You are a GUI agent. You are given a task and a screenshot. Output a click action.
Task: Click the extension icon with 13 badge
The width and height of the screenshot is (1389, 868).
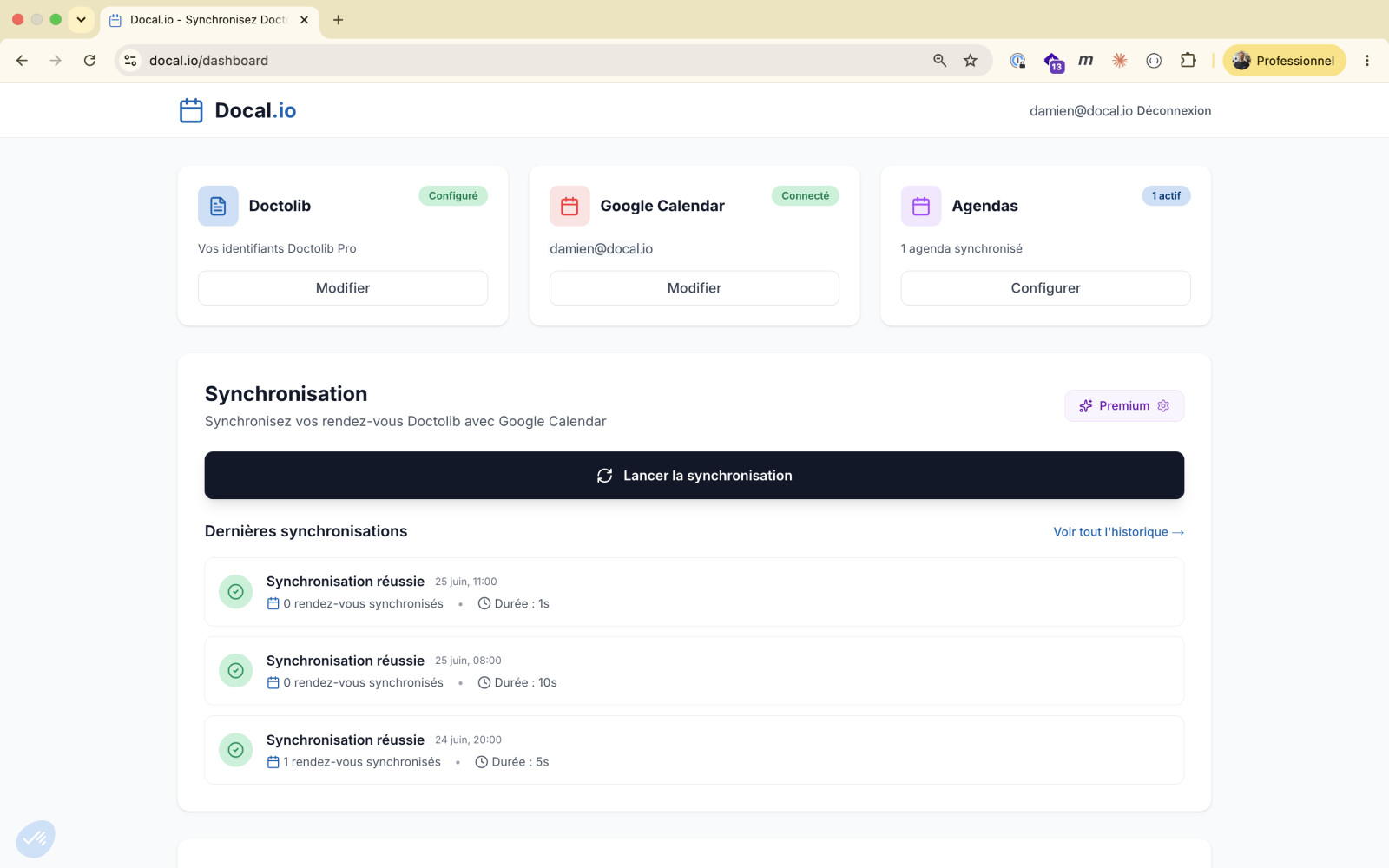[1053, 62]
